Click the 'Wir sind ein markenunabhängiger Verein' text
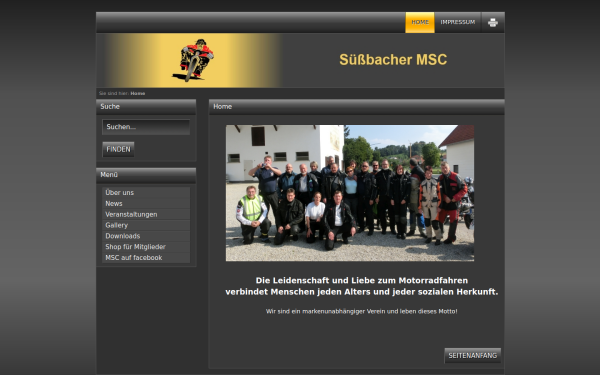 coord(362,311)
